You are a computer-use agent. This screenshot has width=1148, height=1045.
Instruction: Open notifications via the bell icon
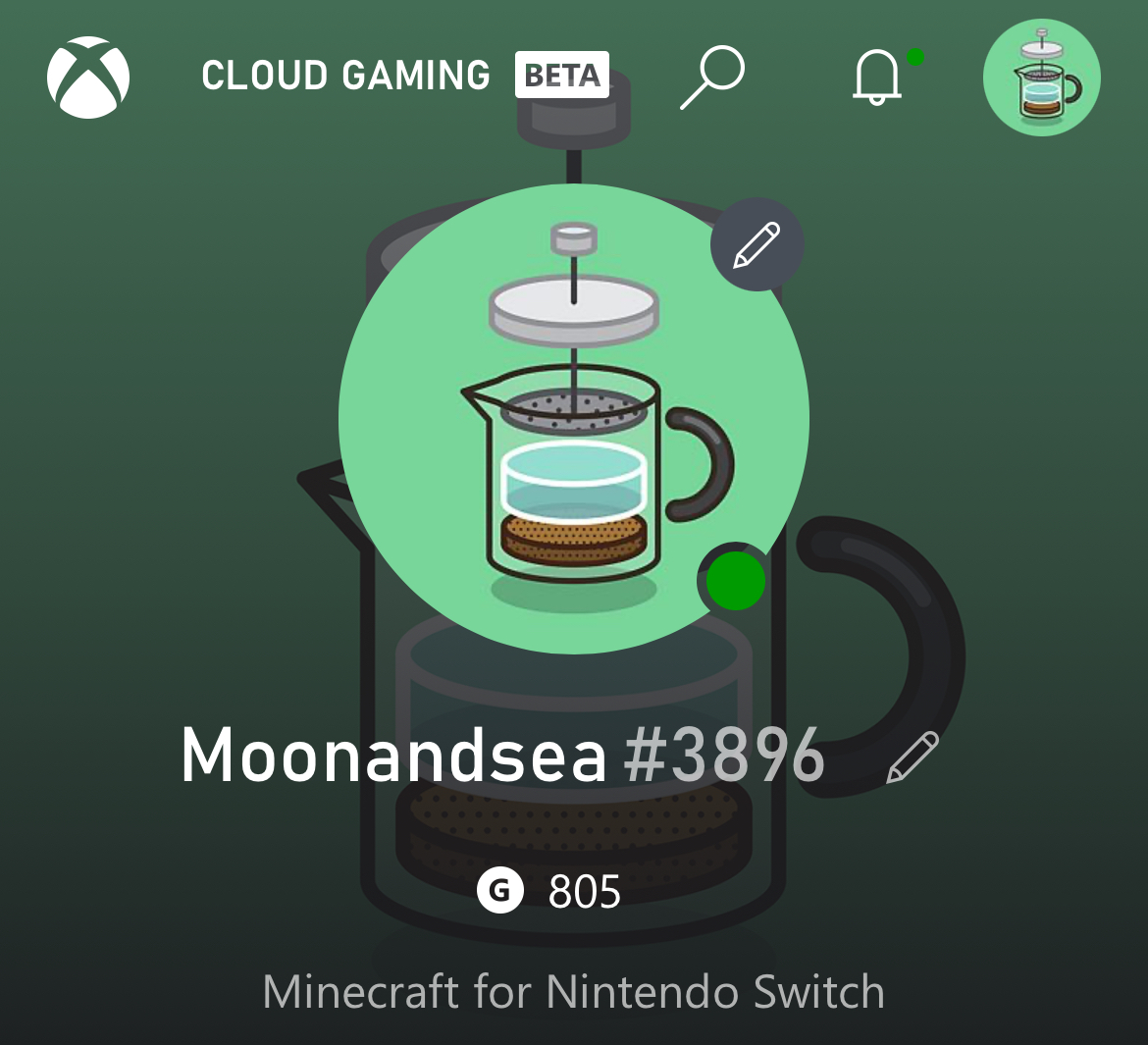click(x=876, y=77)
